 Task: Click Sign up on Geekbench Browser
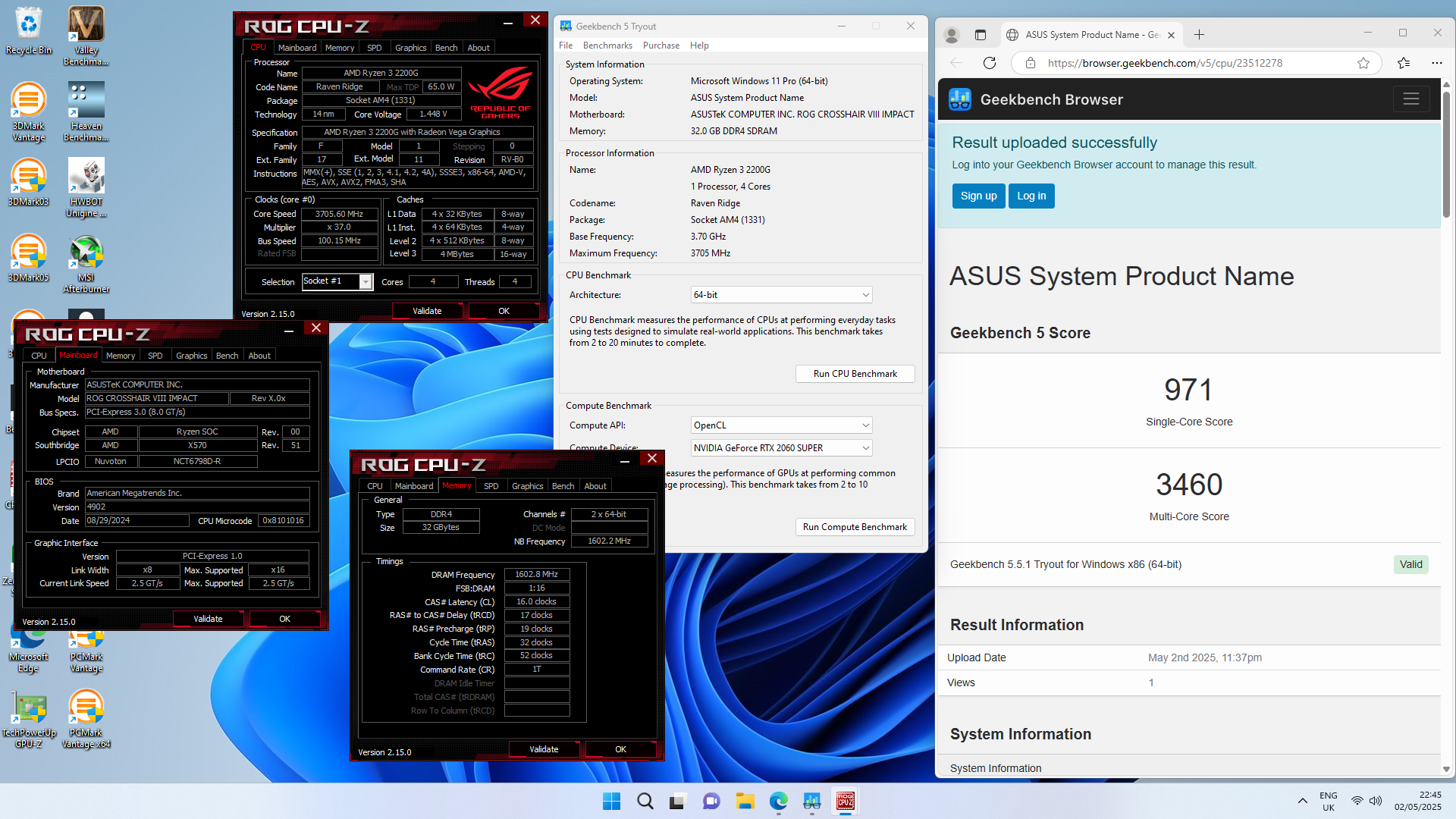[x=978, y=196]
